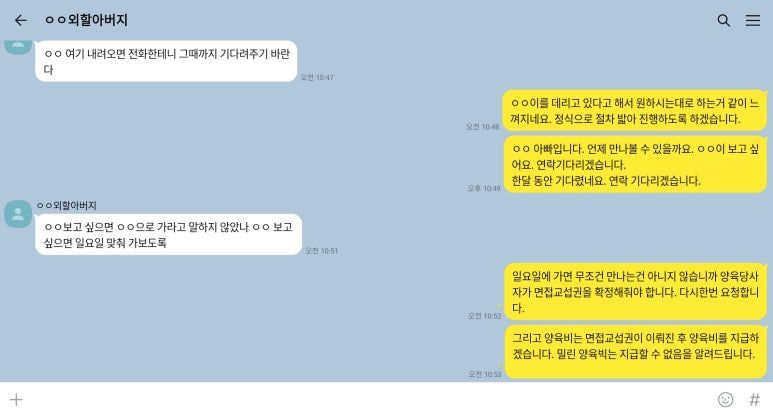Select yellow bubble about 밀린 양육비
Viewport: 773px width, 417px height.
tap(635, 351)
